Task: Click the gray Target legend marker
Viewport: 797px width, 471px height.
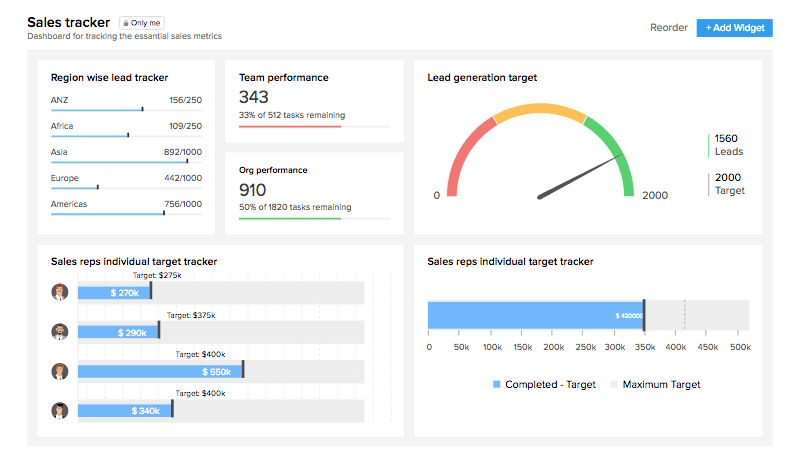Action: 709,184
